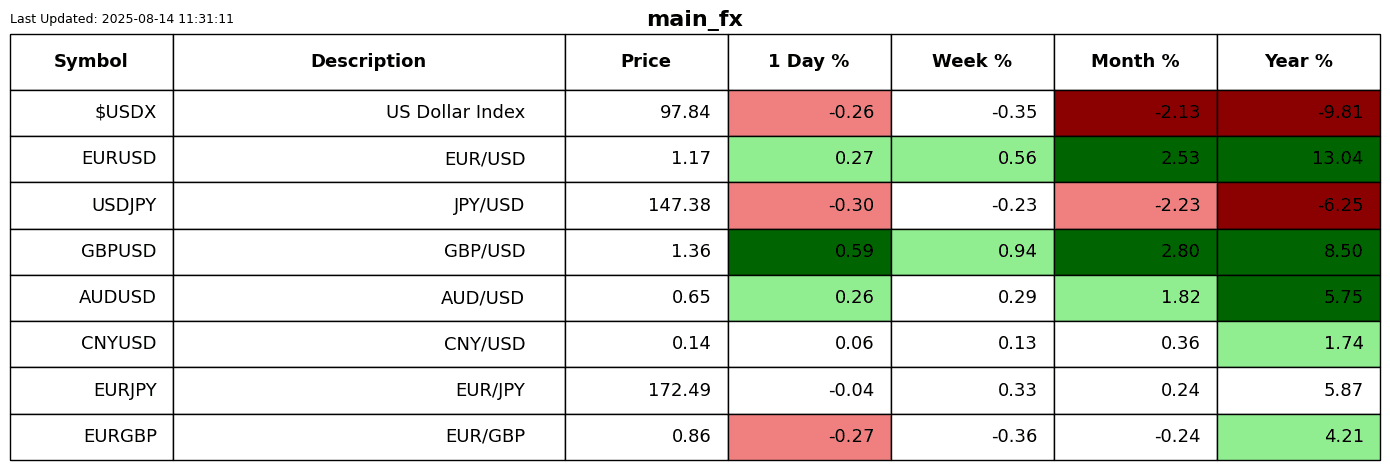1390x470 pixels.
Task: Click the USDJPY symbol
Action: pos(124,206)
